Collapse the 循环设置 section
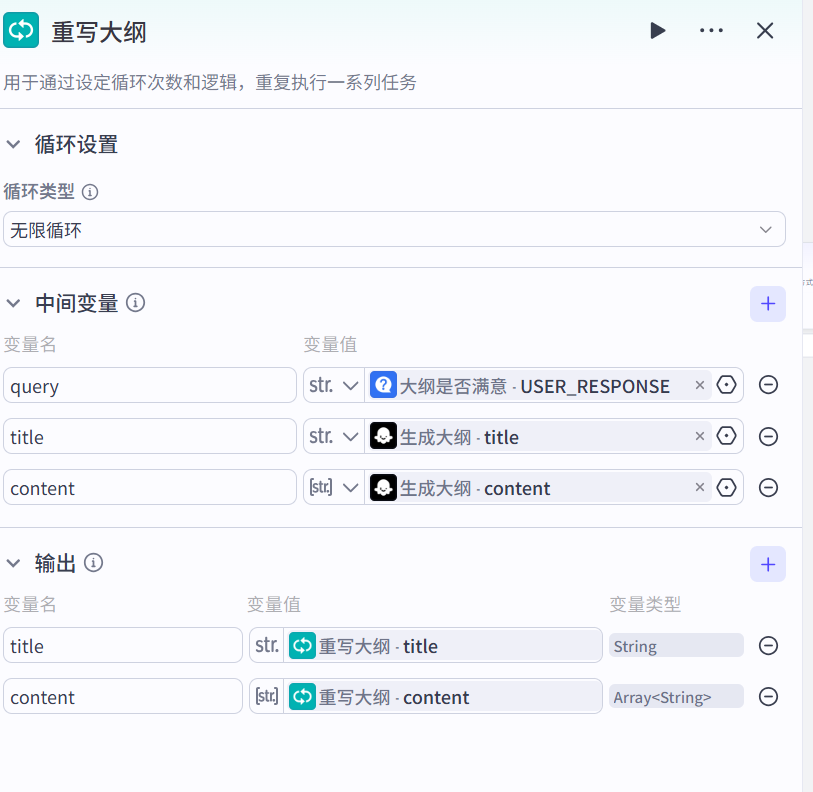Viewport: 813px width, 792px height. 14,145
